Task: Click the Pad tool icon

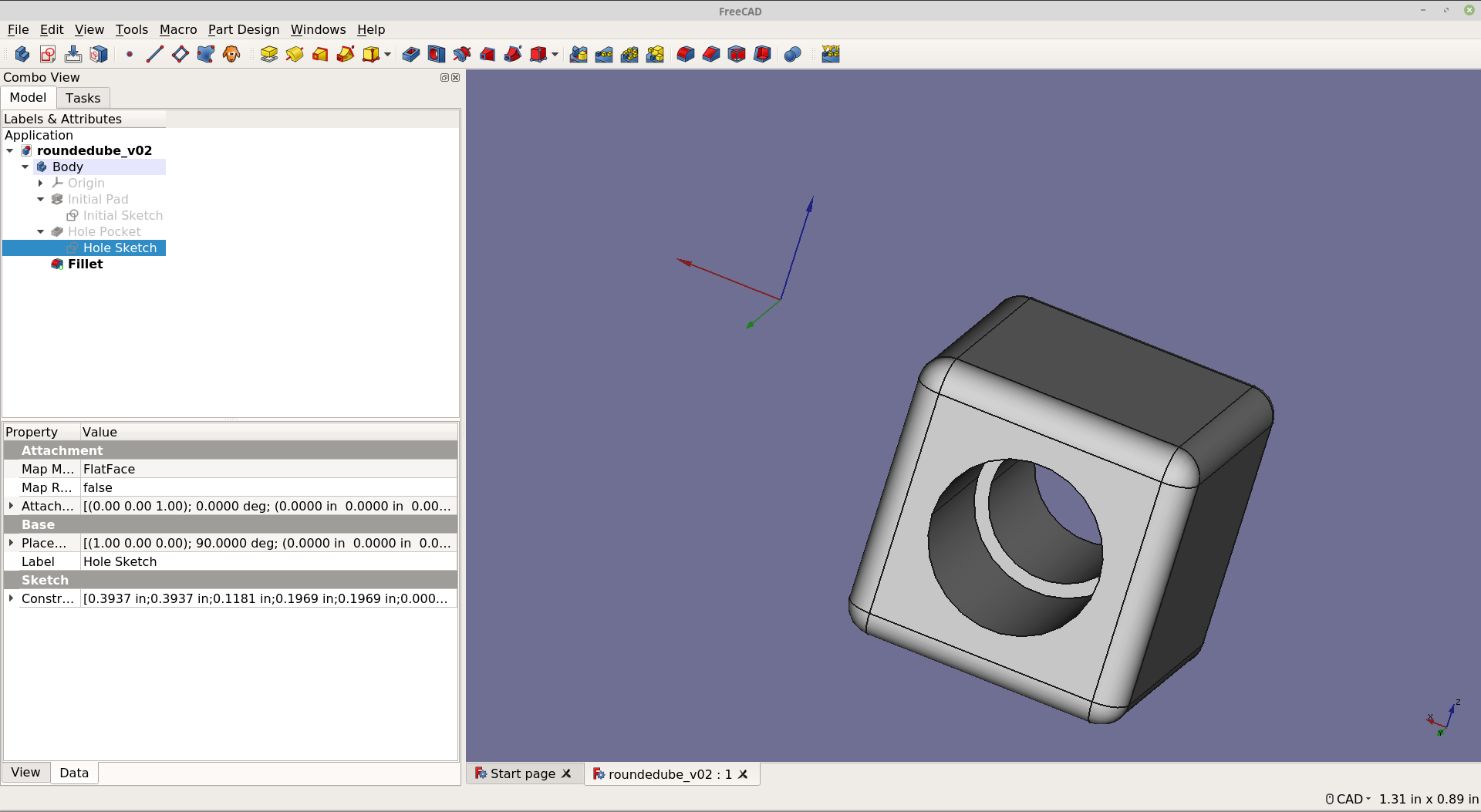Action: pos(269,54)
